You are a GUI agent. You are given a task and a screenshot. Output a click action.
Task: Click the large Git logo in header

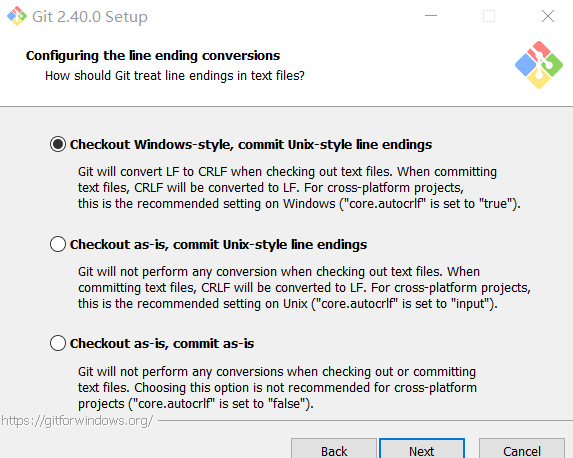pyautogui.click(x=539, y=65)
